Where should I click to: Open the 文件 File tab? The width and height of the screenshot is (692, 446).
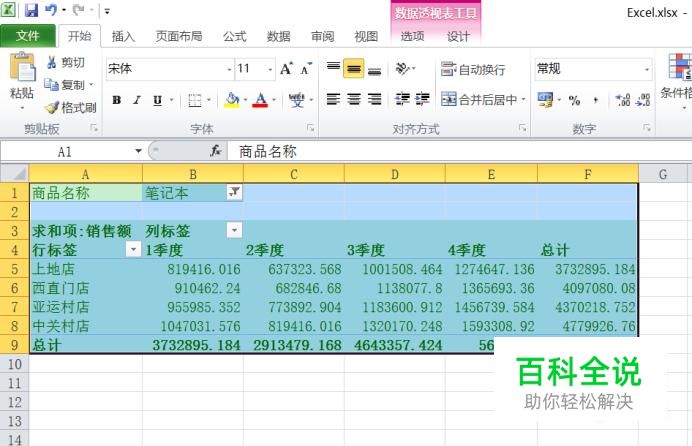click(x=28, y=36)
